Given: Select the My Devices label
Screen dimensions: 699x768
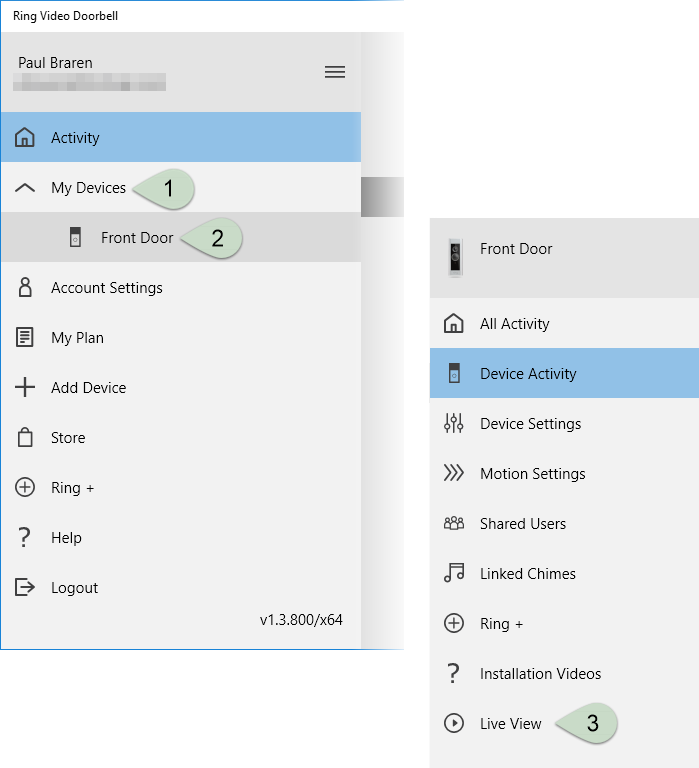Looking at the screenshot, I should click(88, 188).
